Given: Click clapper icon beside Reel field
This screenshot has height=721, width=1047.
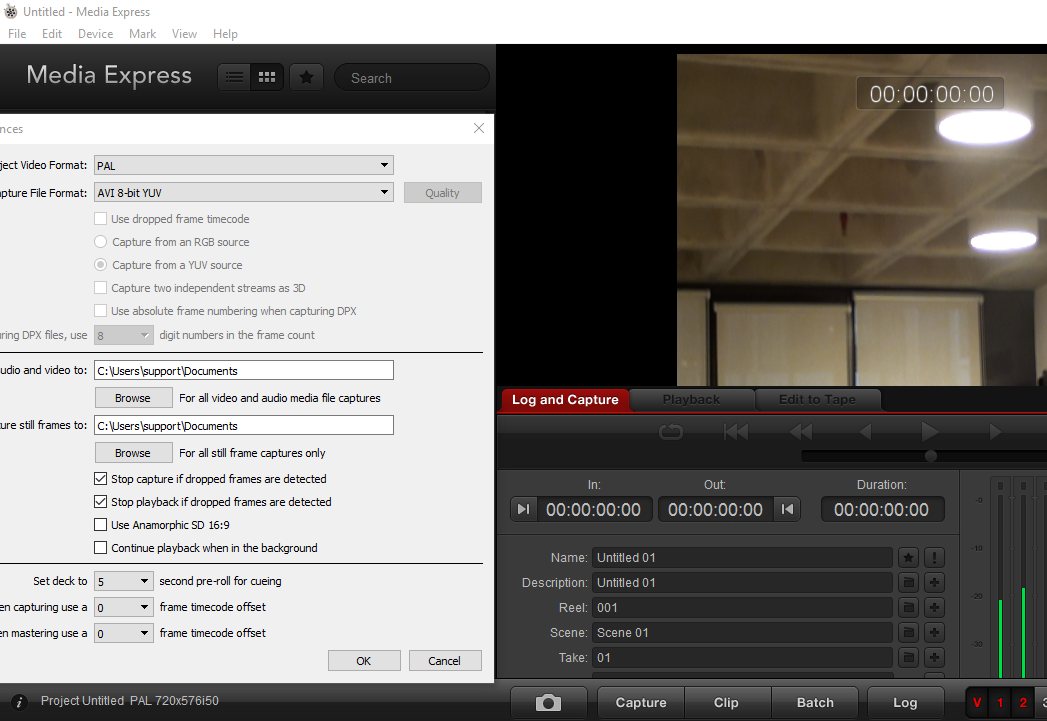Looking at the screenshot, I should click(x=908, y=608).
